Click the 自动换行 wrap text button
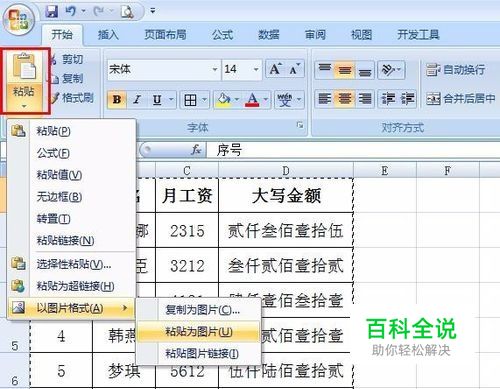Viewport: 500px width, 389px height. (455, 70)
